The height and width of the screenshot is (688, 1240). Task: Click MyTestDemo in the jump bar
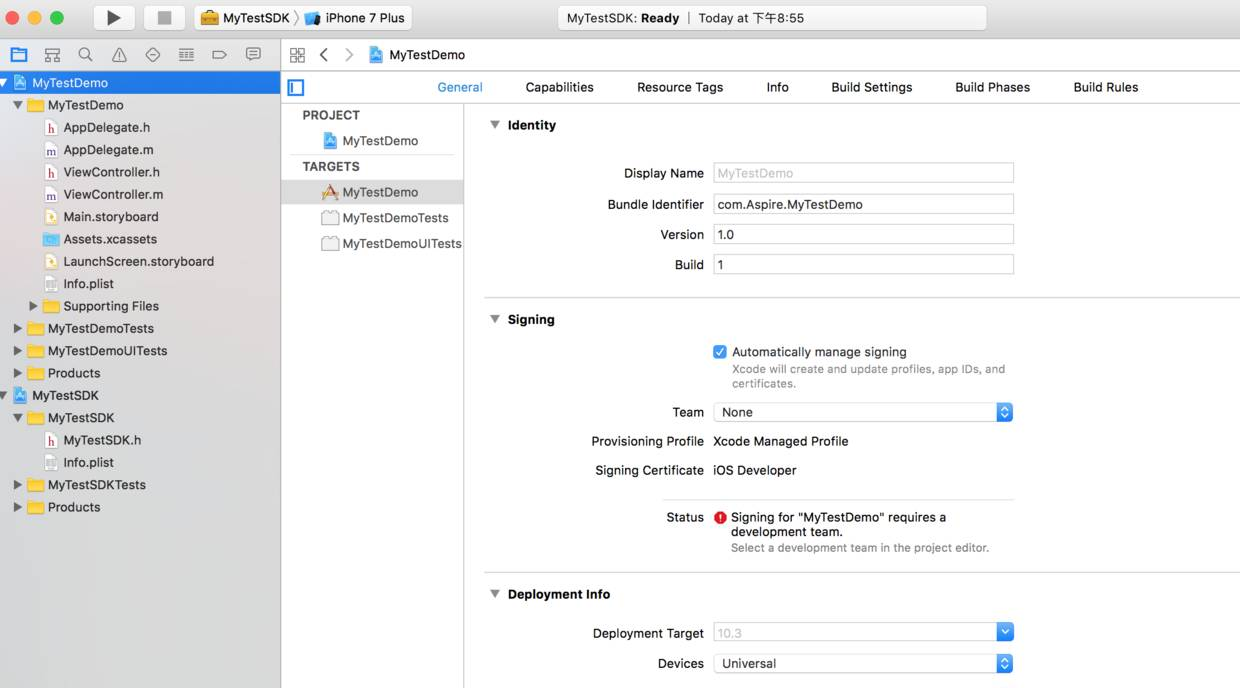click(x=417, y=55)
